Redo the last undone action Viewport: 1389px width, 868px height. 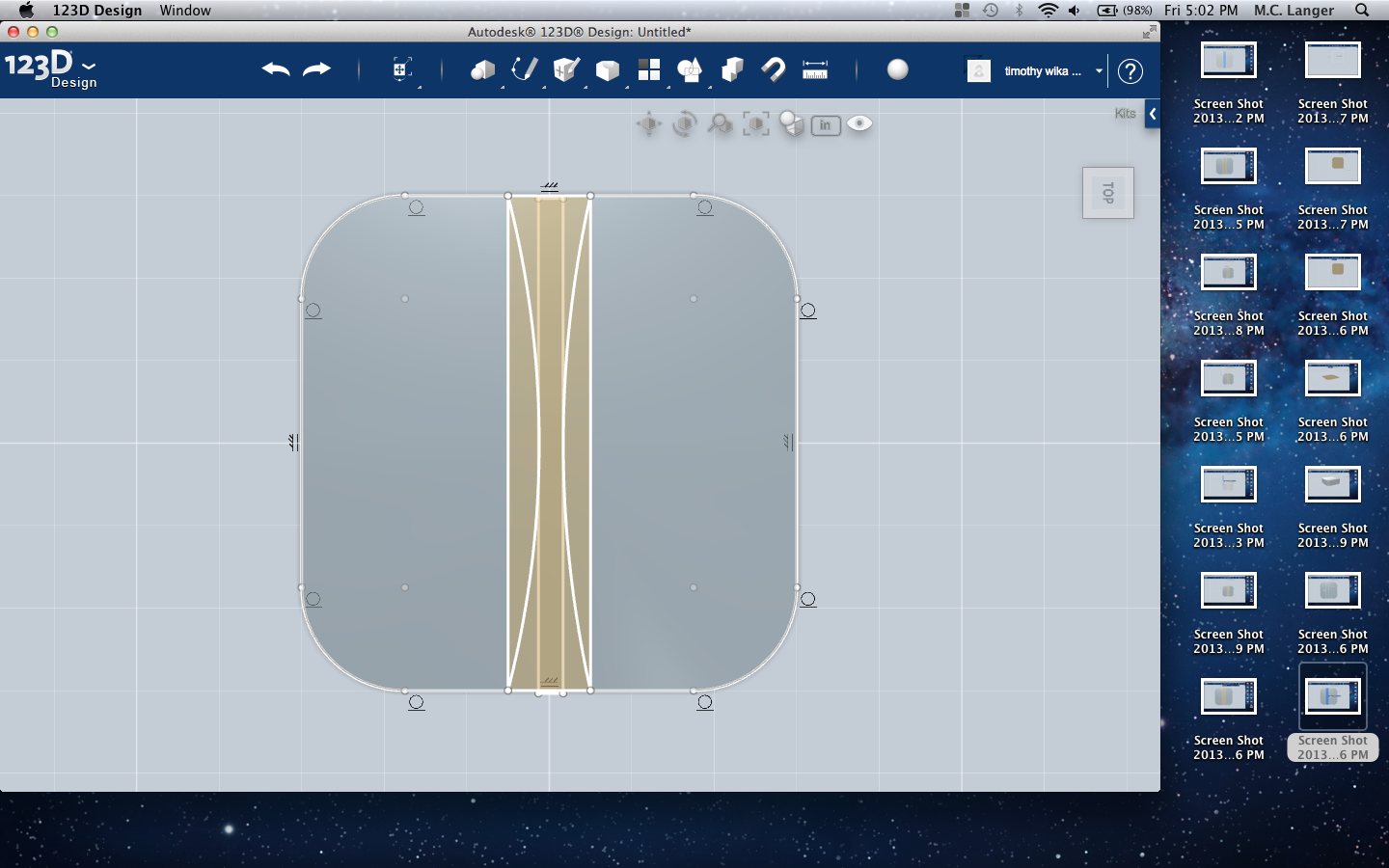pos(316,69)
